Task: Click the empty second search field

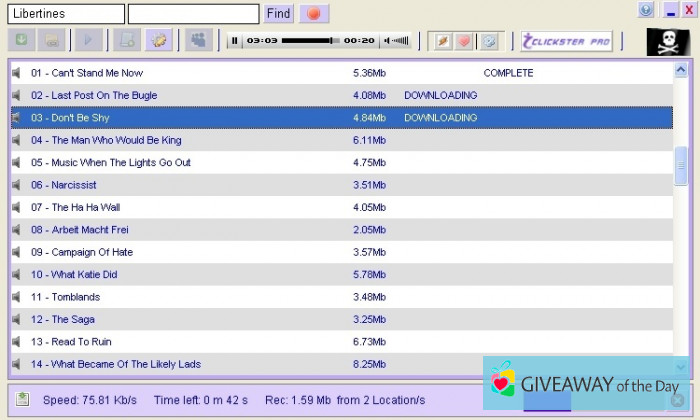Action: point(193,14)
